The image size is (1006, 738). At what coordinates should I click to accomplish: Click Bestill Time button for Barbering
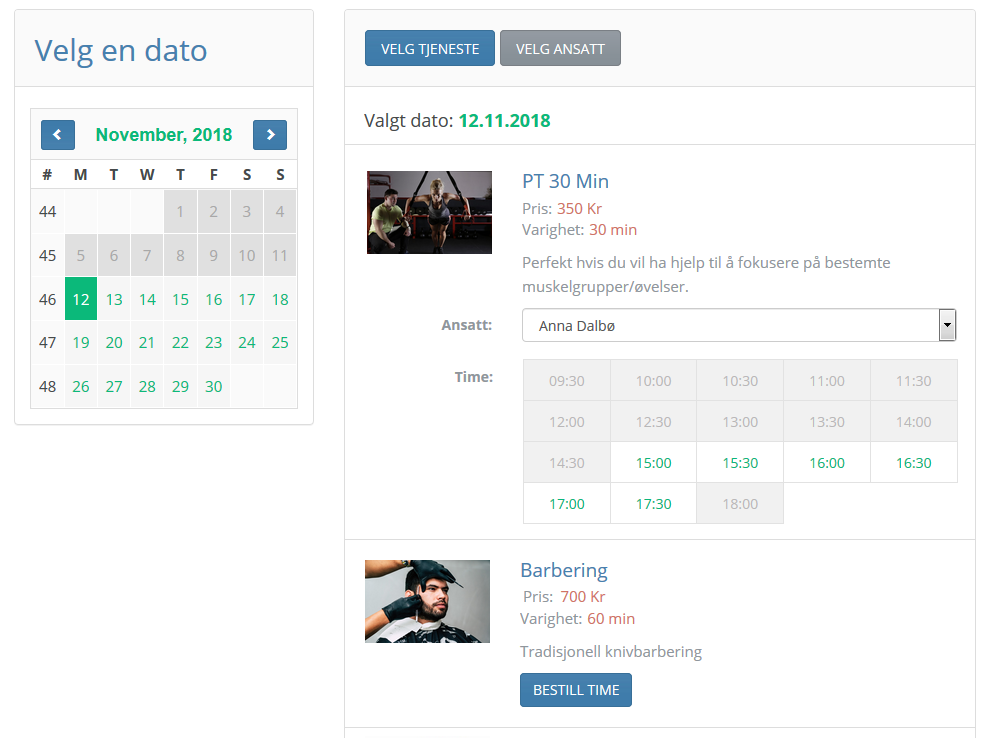pyautogui.click(x=576, y=690)
